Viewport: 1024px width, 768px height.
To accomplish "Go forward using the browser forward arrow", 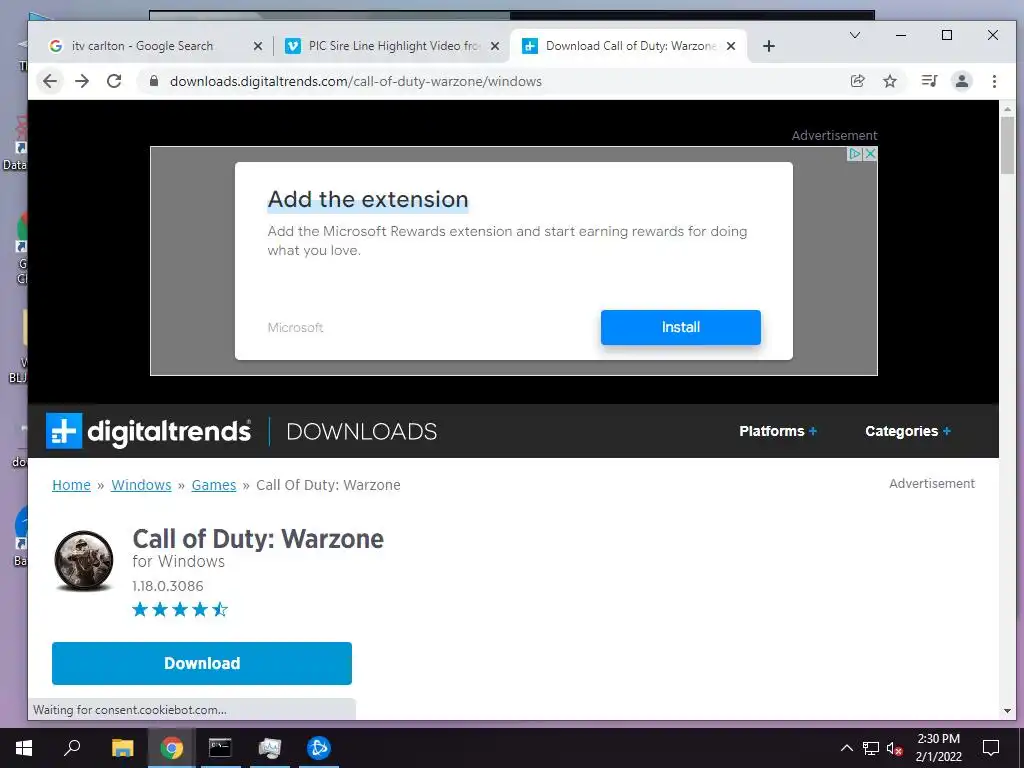I will click(82, 81).
